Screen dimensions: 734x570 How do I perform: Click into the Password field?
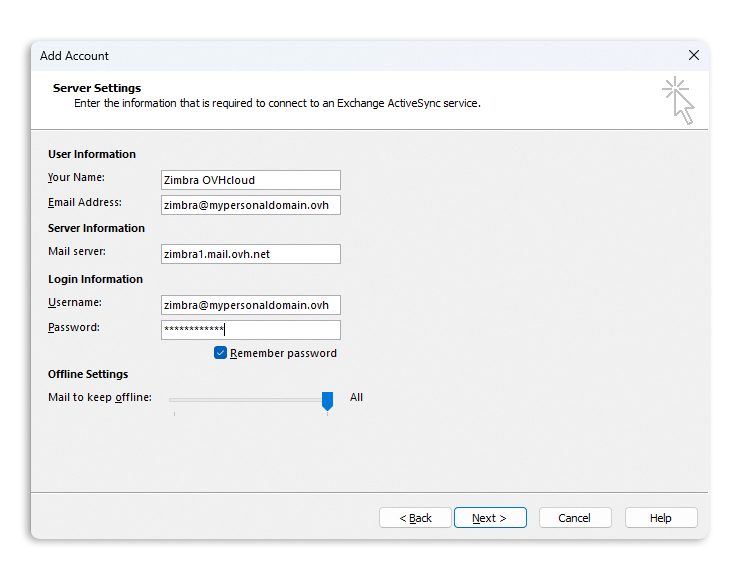coord(250,330)
